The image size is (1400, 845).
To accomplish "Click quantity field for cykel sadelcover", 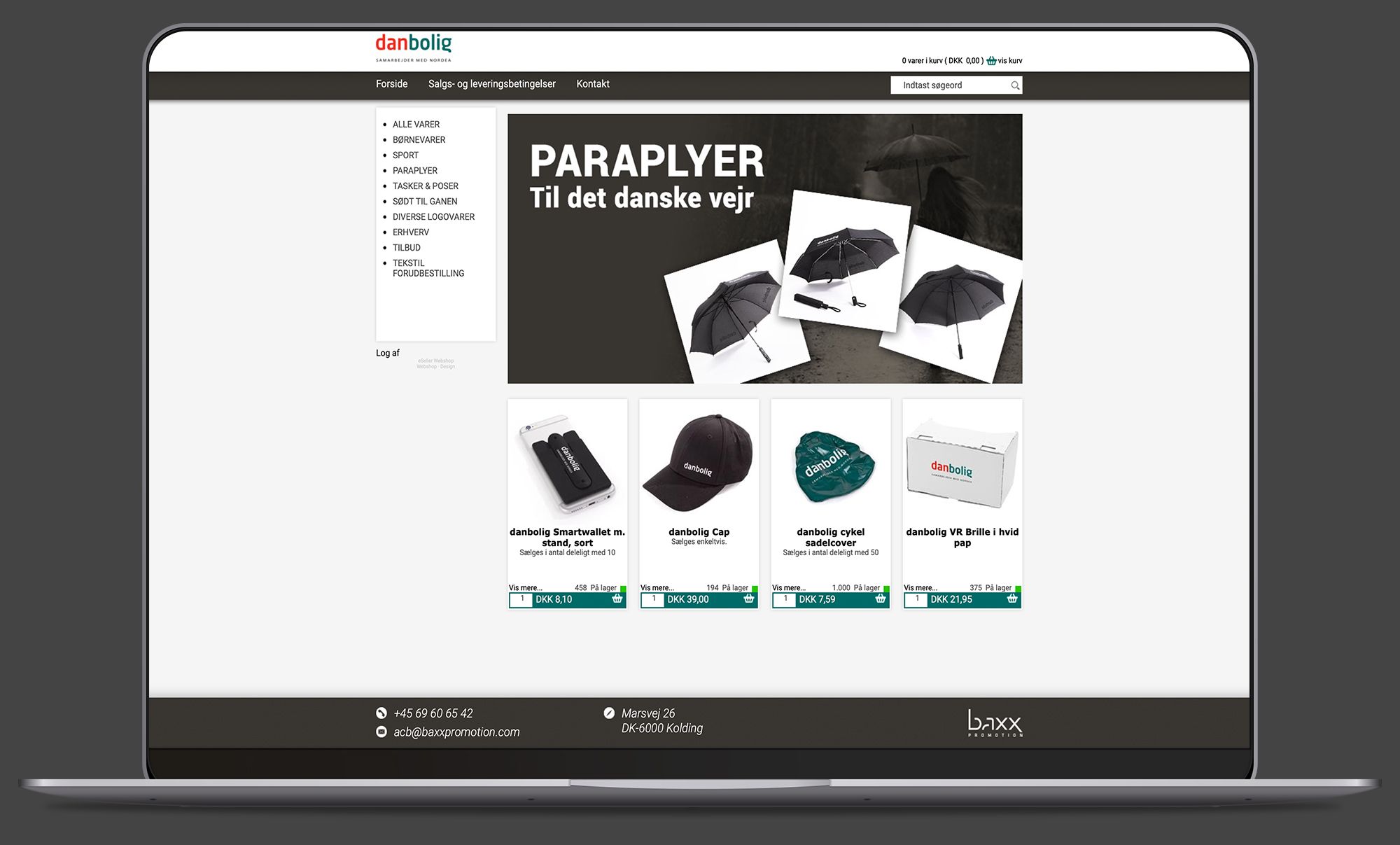I will click(x=785, y=599).
